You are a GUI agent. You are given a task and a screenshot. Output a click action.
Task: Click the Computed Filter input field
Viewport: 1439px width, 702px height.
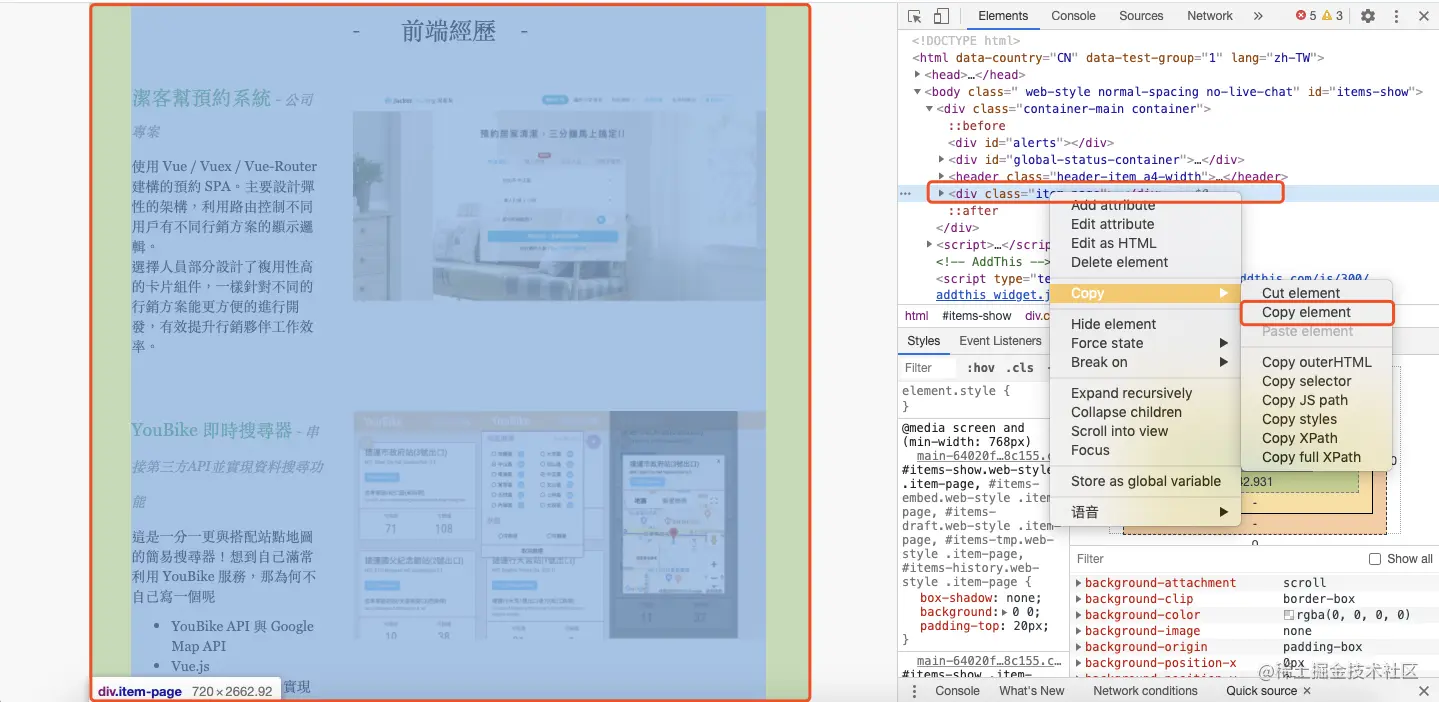coord(1215,559)
